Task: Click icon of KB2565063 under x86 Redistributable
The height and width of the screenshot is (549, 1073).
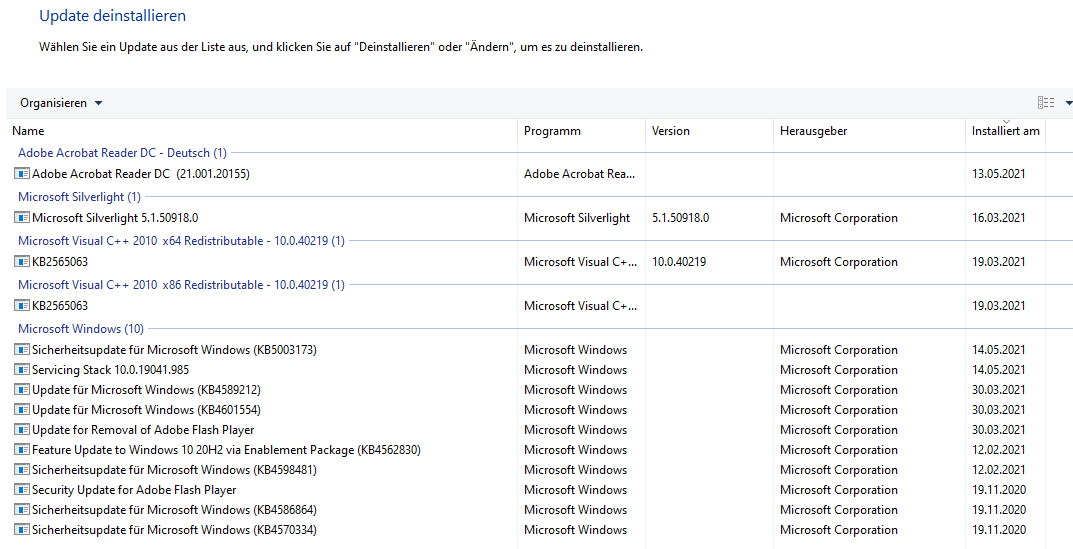Action: [22, 305]
